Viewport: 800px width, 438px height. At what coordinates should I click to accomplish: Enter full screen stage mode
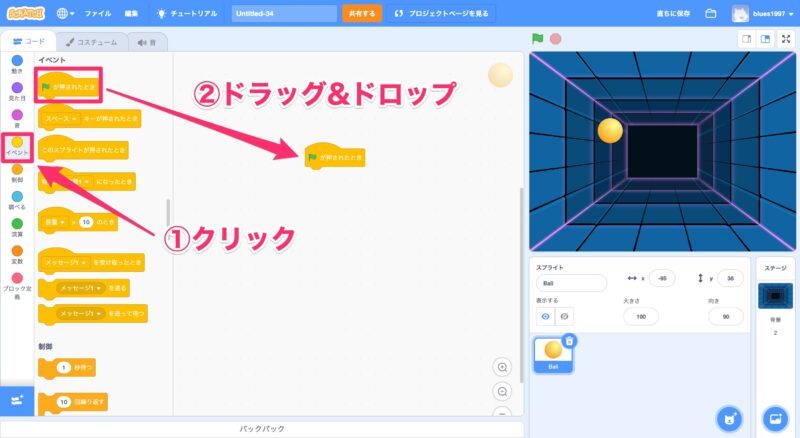pos(787,39)
